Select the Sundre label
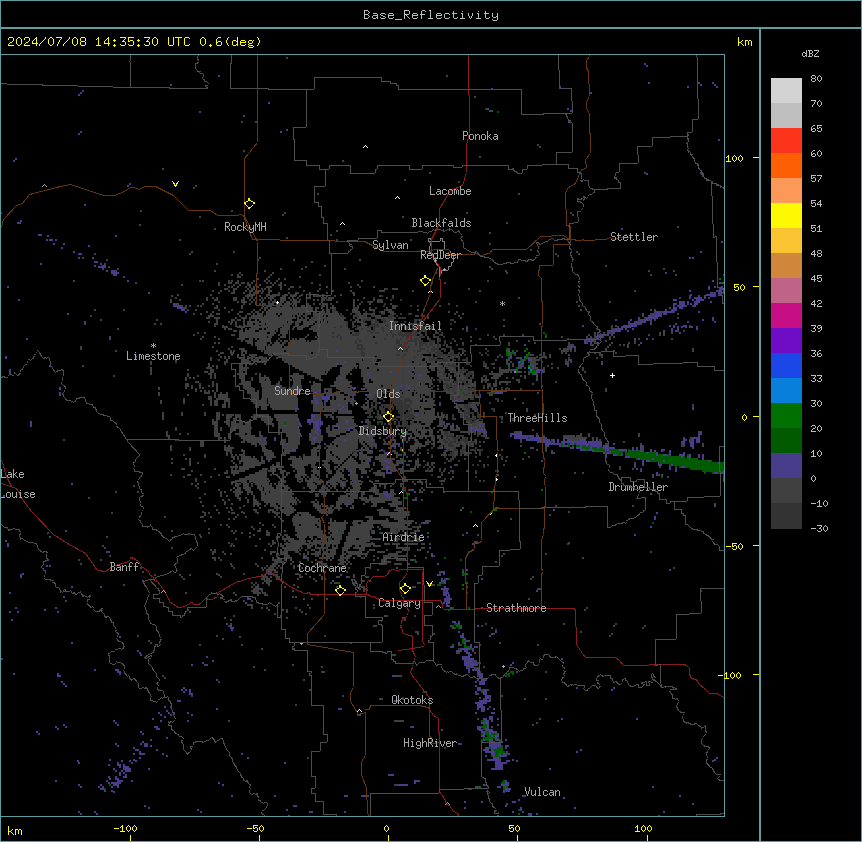The width and height of the screenshot is (862, 842). (x=292, y=391)
